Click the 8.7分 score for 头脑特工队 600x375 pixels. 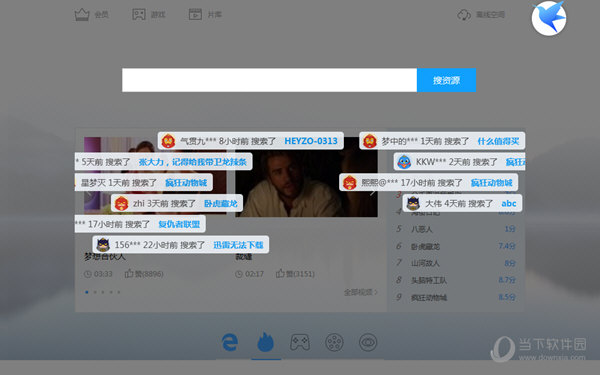tap(507, 280)
